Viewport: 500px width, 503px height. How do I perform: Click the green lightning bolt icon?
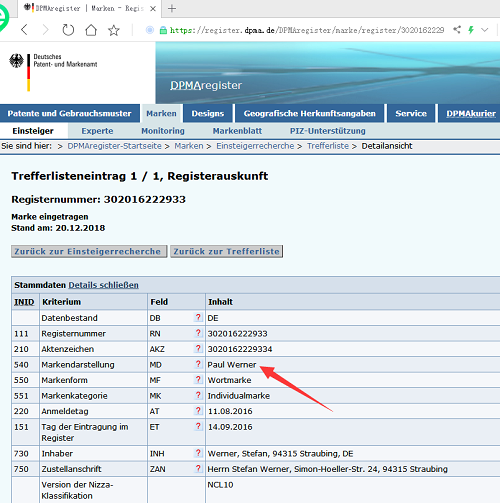point(471,30)
